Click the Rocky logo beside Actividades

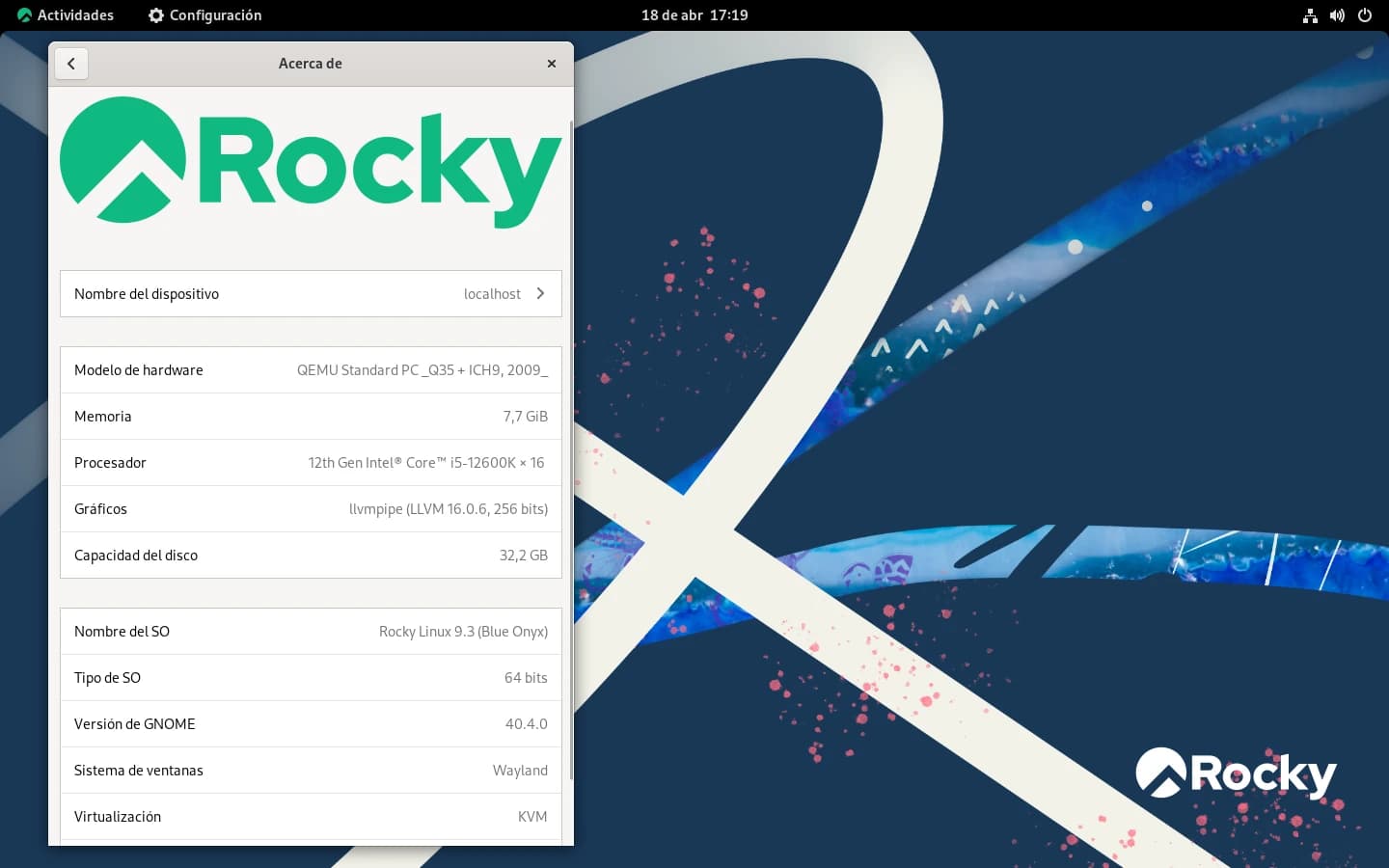(x=25, y=15)
